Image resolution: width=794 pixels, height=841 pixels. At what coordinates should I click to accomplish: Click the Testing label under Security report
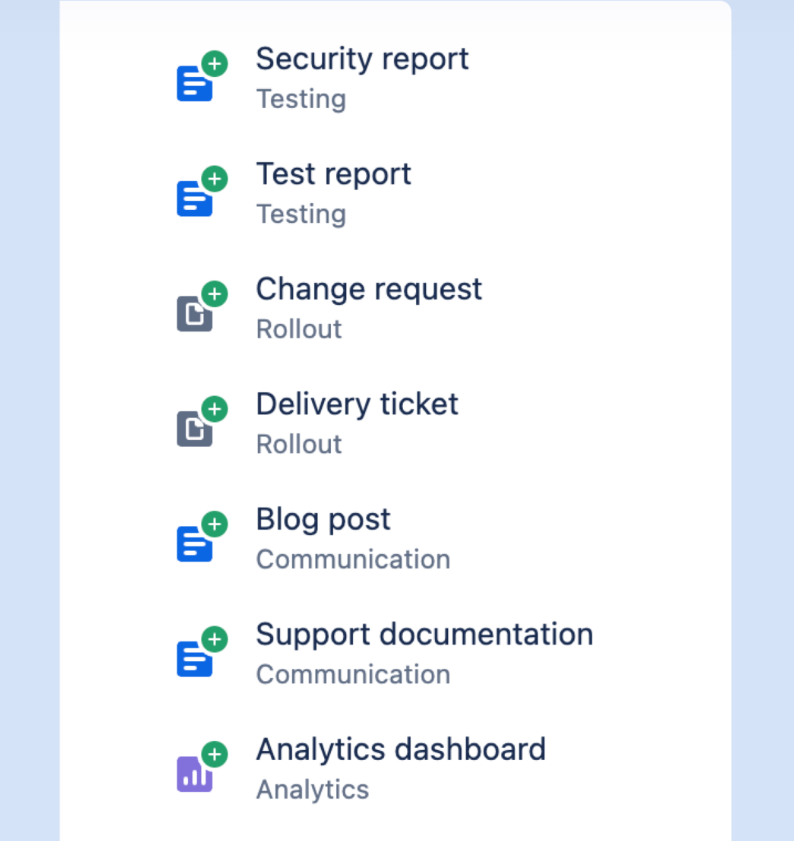tap(301, 99)
